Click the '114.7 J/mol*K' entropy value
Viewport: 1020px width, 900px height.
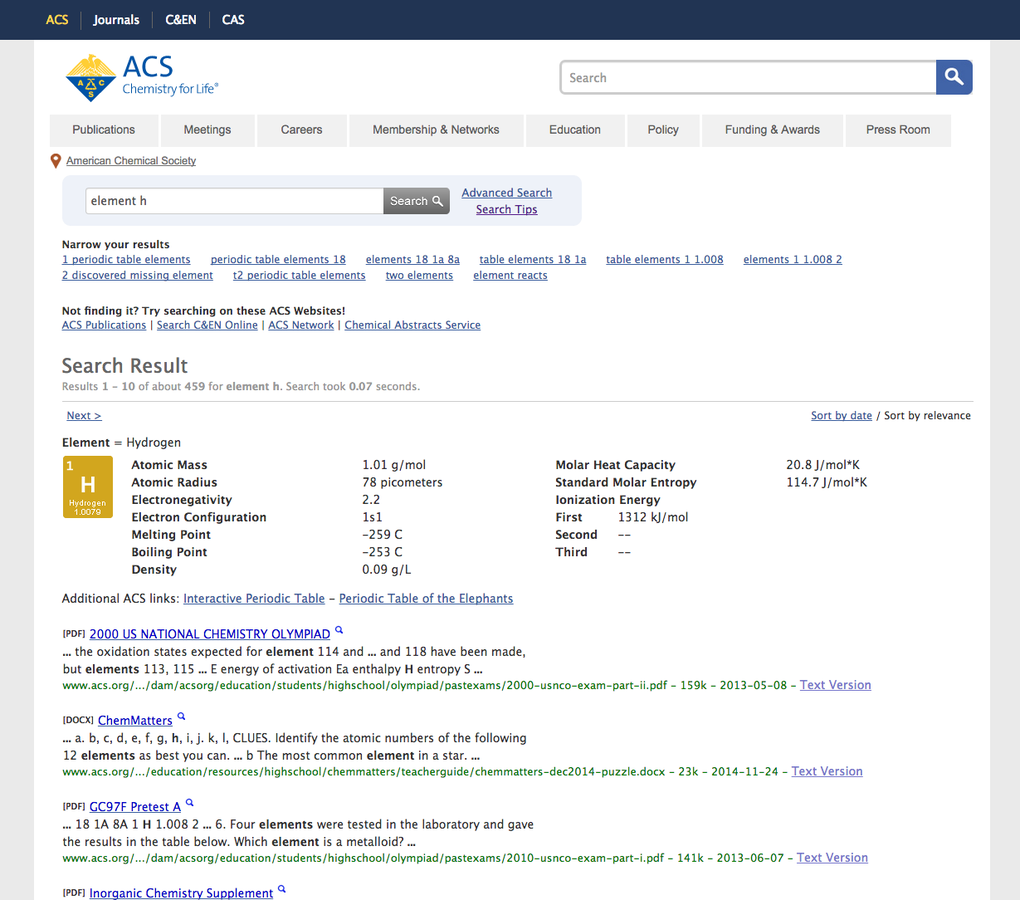(826, 483)
